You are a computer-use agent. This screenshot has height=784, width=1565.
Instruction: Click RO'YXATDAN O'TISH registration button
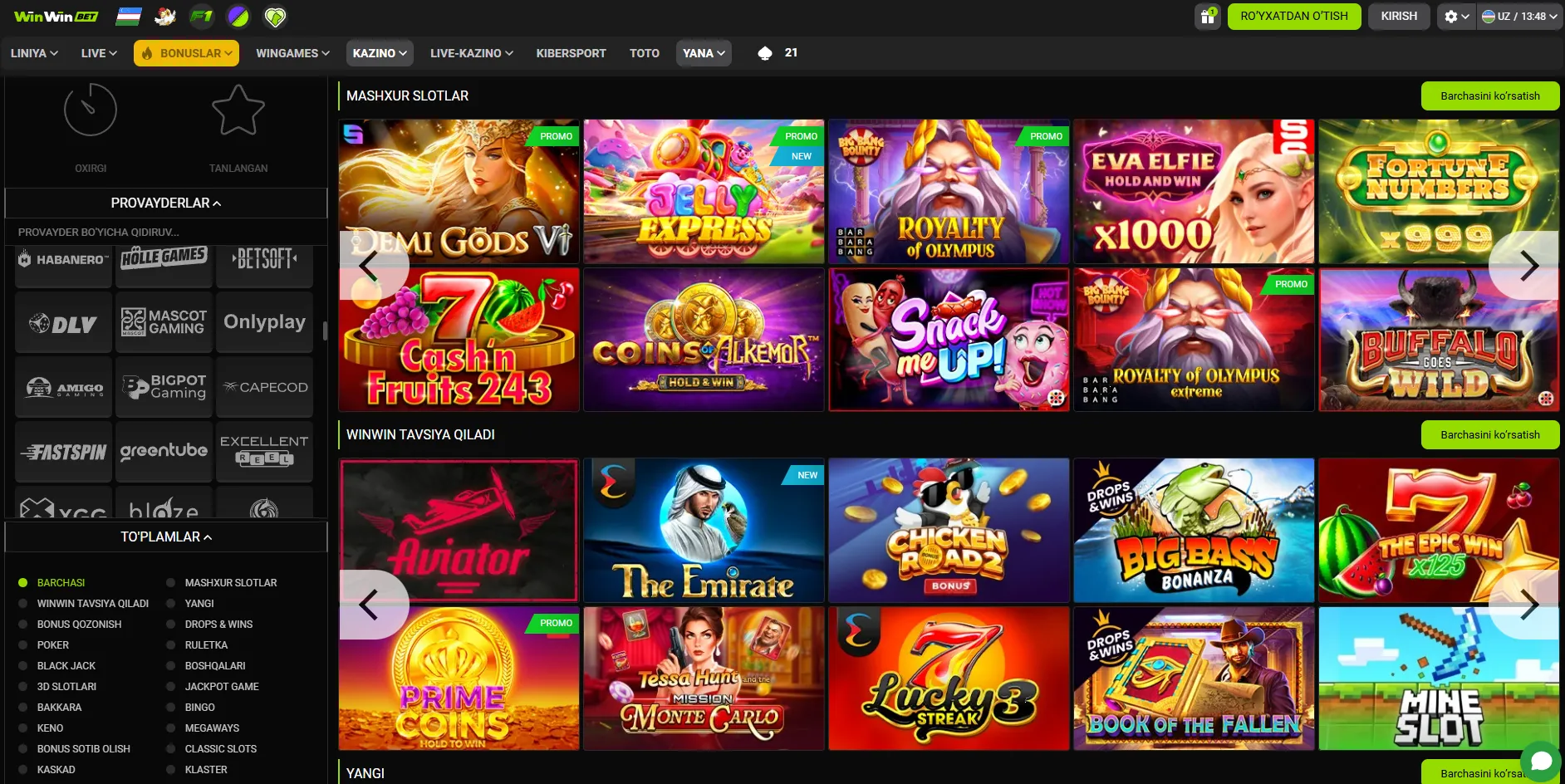1293,16
